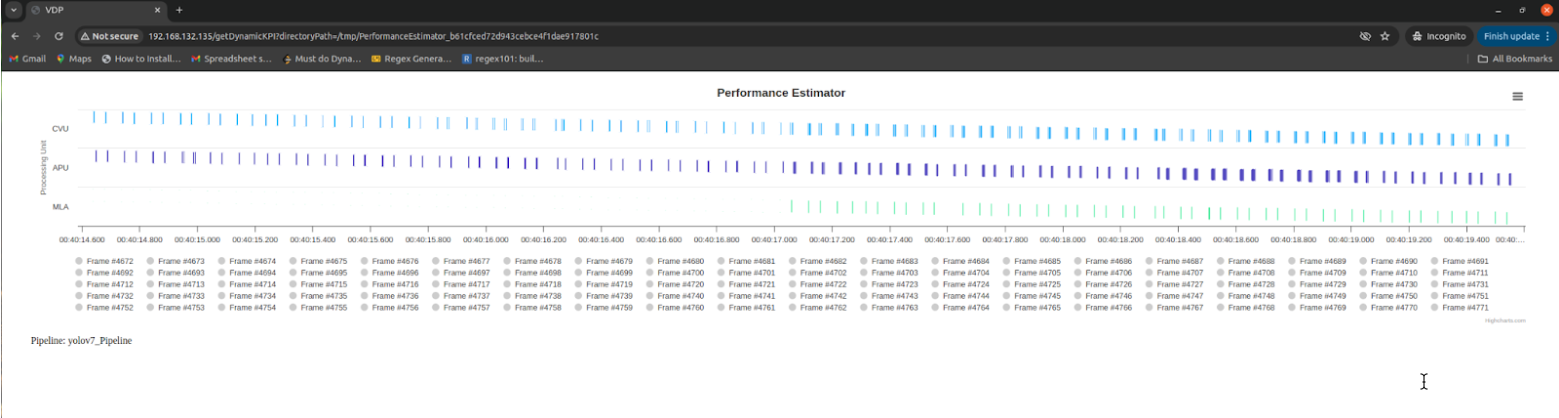Open a new tab with the plus icon
The width and height of the screenshot is (1559, 418).
[x=179, y=9]
